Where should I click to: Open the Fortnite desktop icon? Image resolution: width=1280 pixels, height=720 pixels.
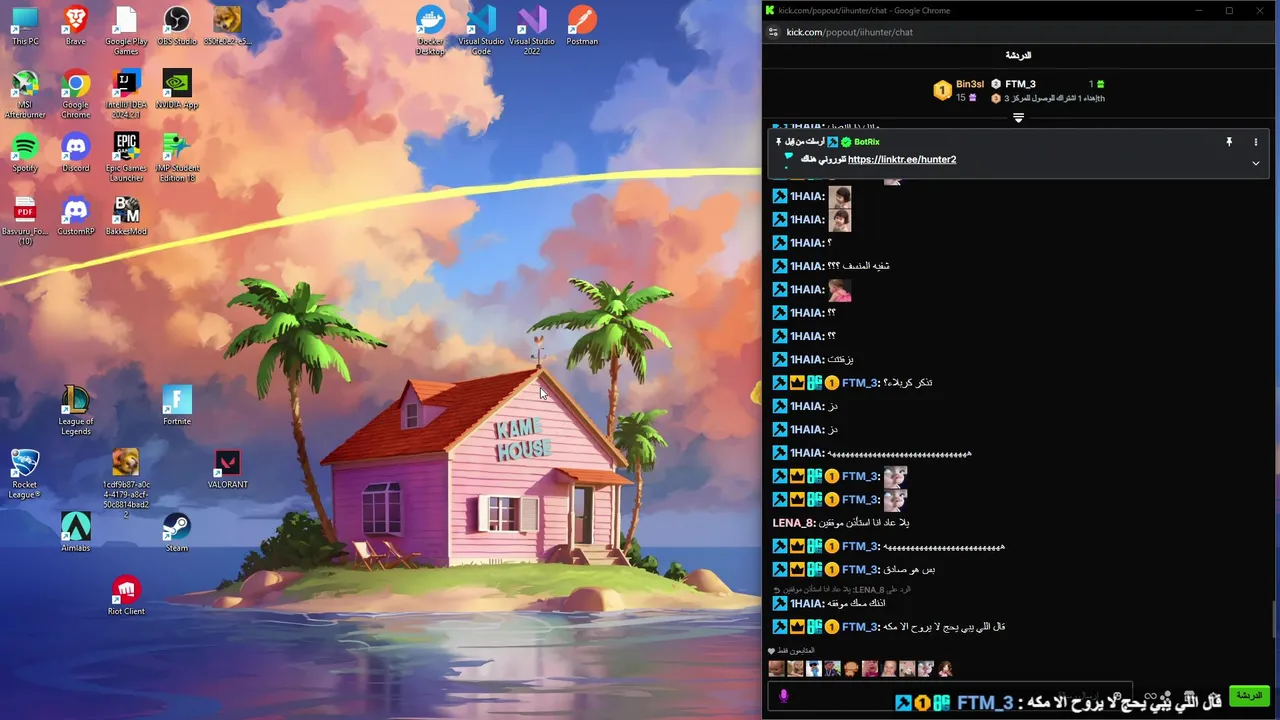tap(177, 405)
